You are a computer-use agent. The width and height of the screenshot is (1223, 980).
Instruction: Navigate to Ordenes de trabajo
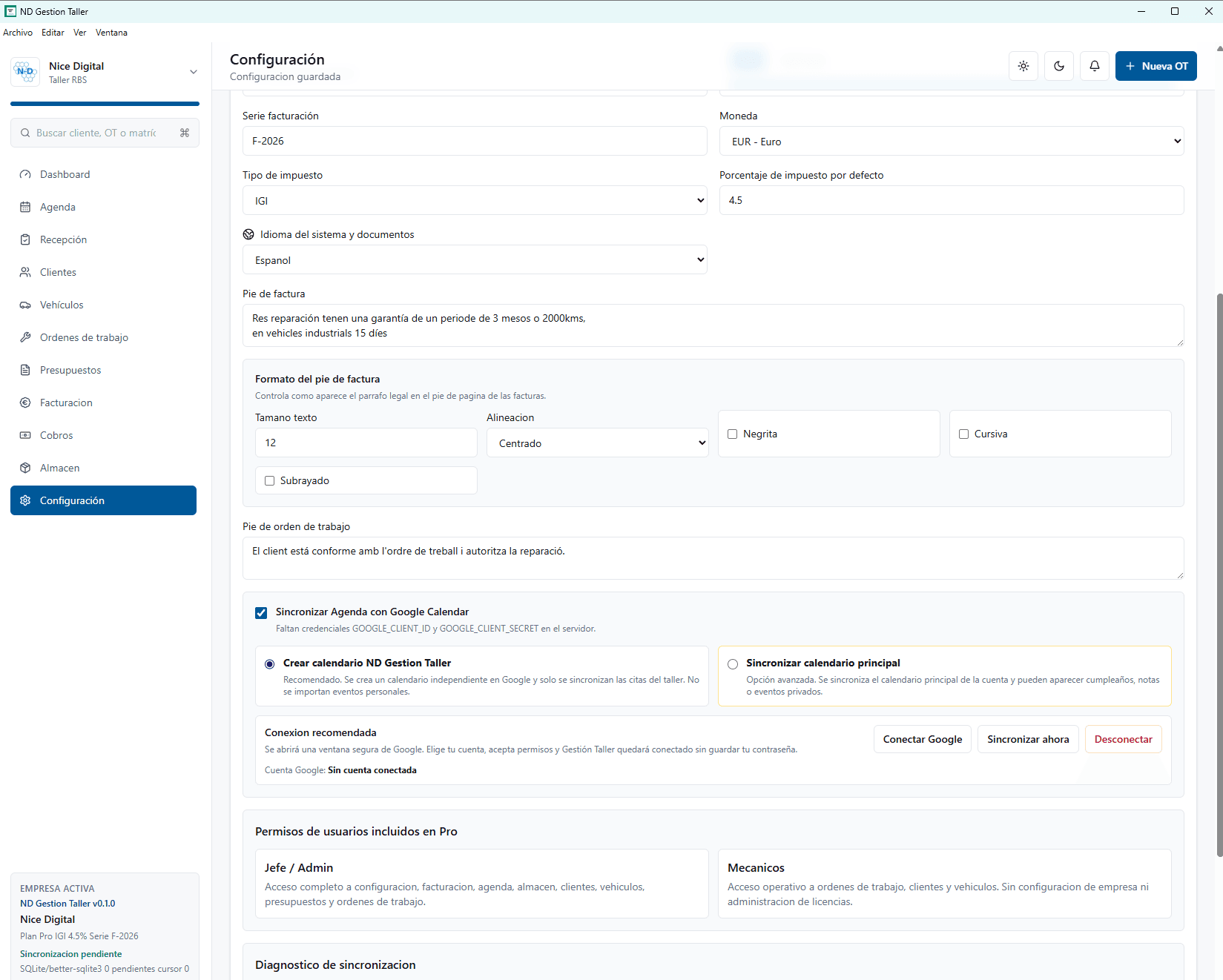coord(104,337)
